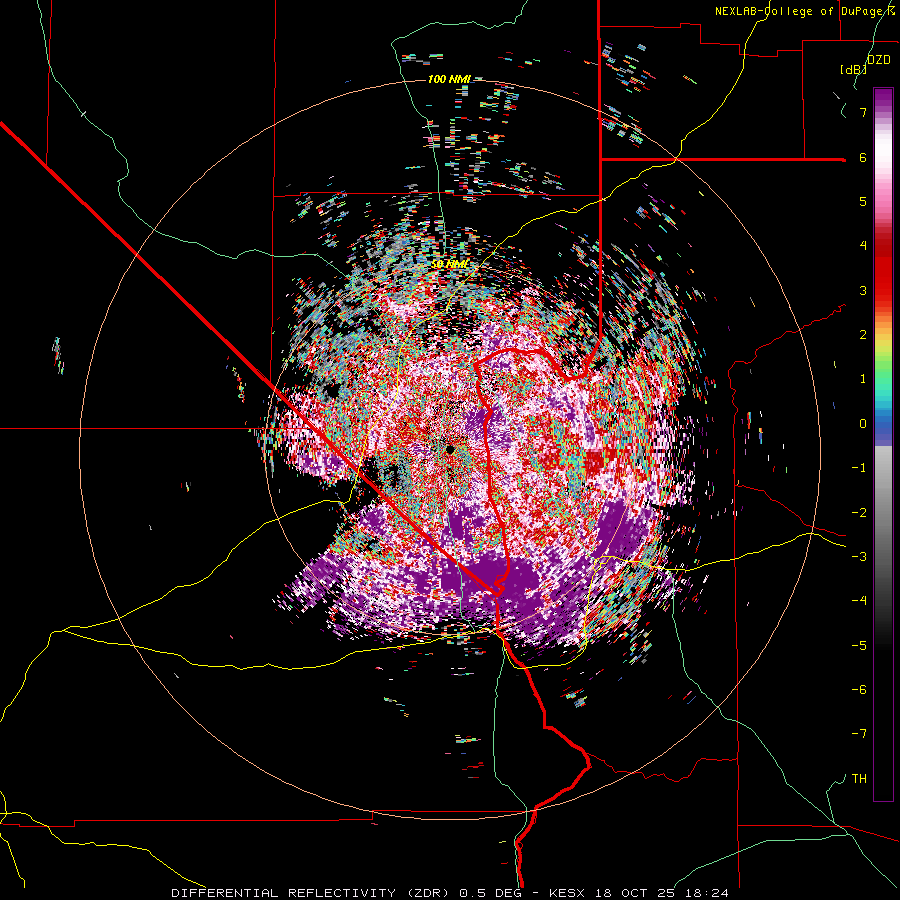Click the legend value -1
Viewport: 900px width, 900px height.
859,468
